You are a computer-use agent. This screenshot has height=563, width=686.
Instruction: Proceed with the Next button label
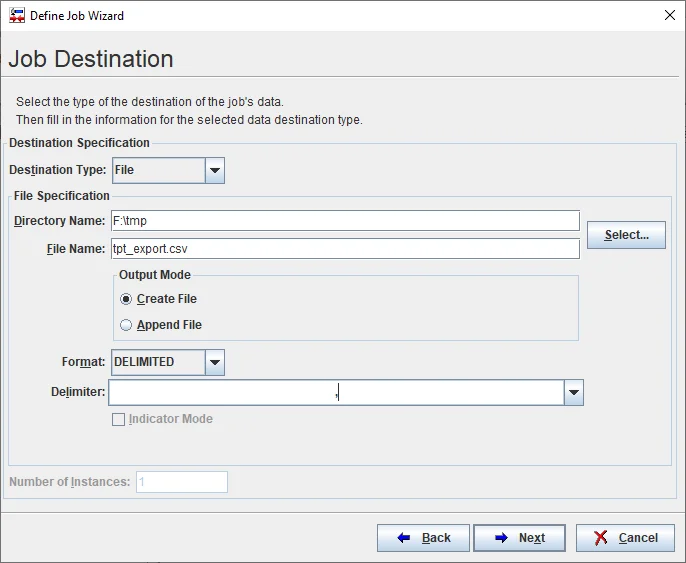coord(531,538)
